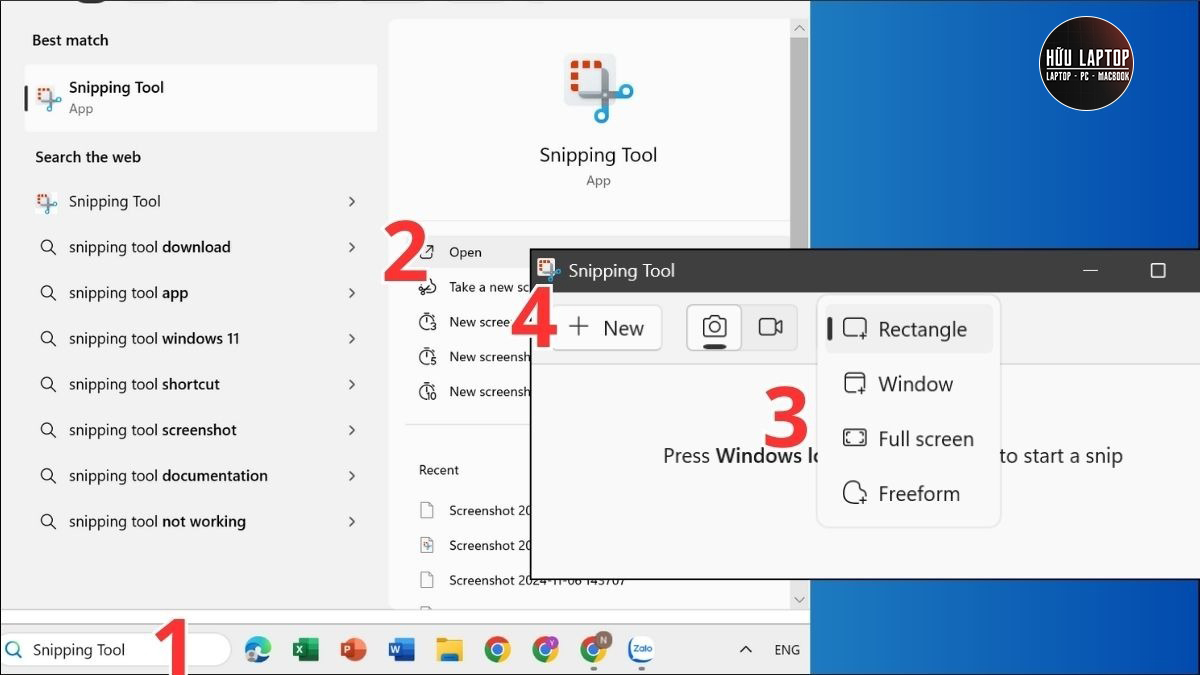Click the New button in Snipping Tool
This screenshot has height=675, width=1200.
tap(607, 328)
